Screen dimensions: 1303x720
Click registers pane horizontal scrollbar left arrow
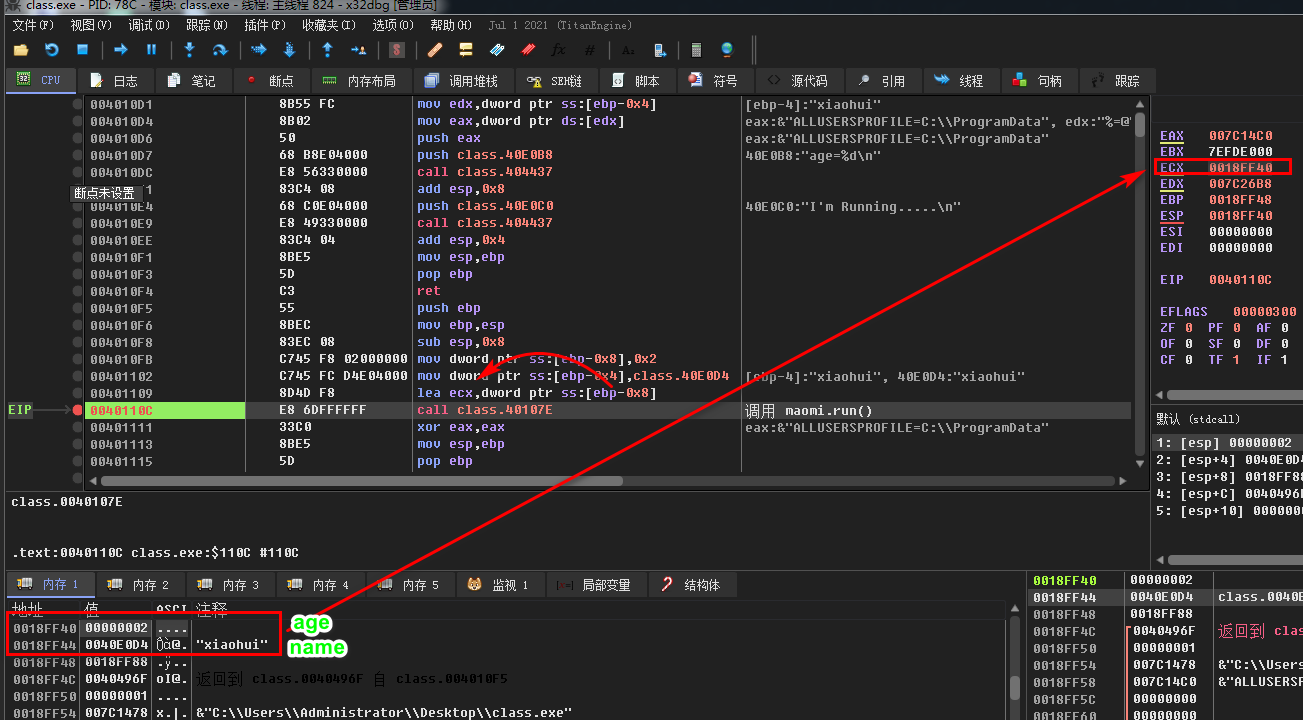click(x=1159, y=395)
